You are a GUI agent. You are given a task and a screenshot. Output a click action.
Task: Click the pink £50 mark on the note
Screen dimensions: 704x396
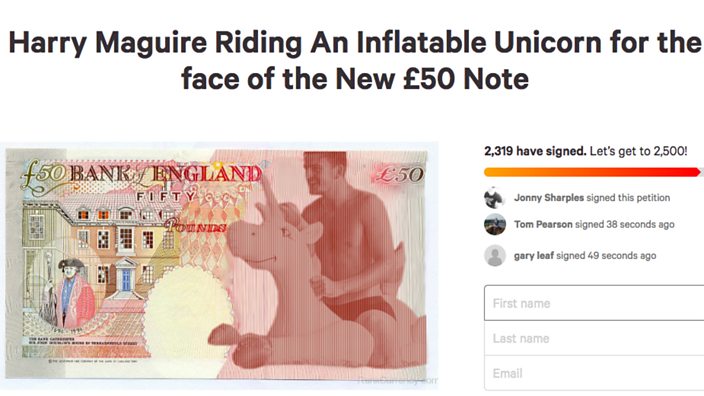(399, 174)
